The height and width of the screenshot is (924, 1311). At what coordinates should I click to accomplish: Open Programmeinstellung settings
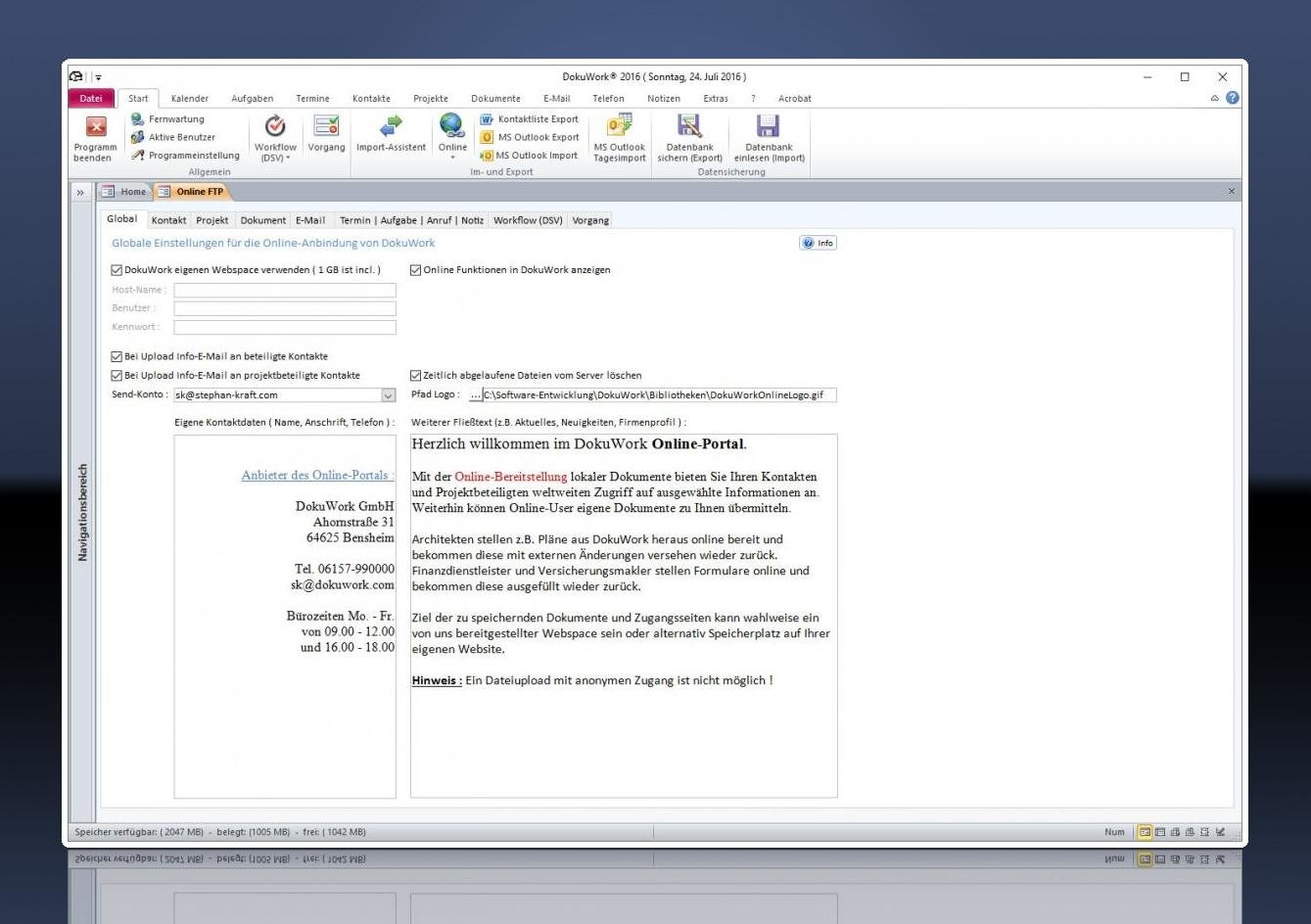185,155
